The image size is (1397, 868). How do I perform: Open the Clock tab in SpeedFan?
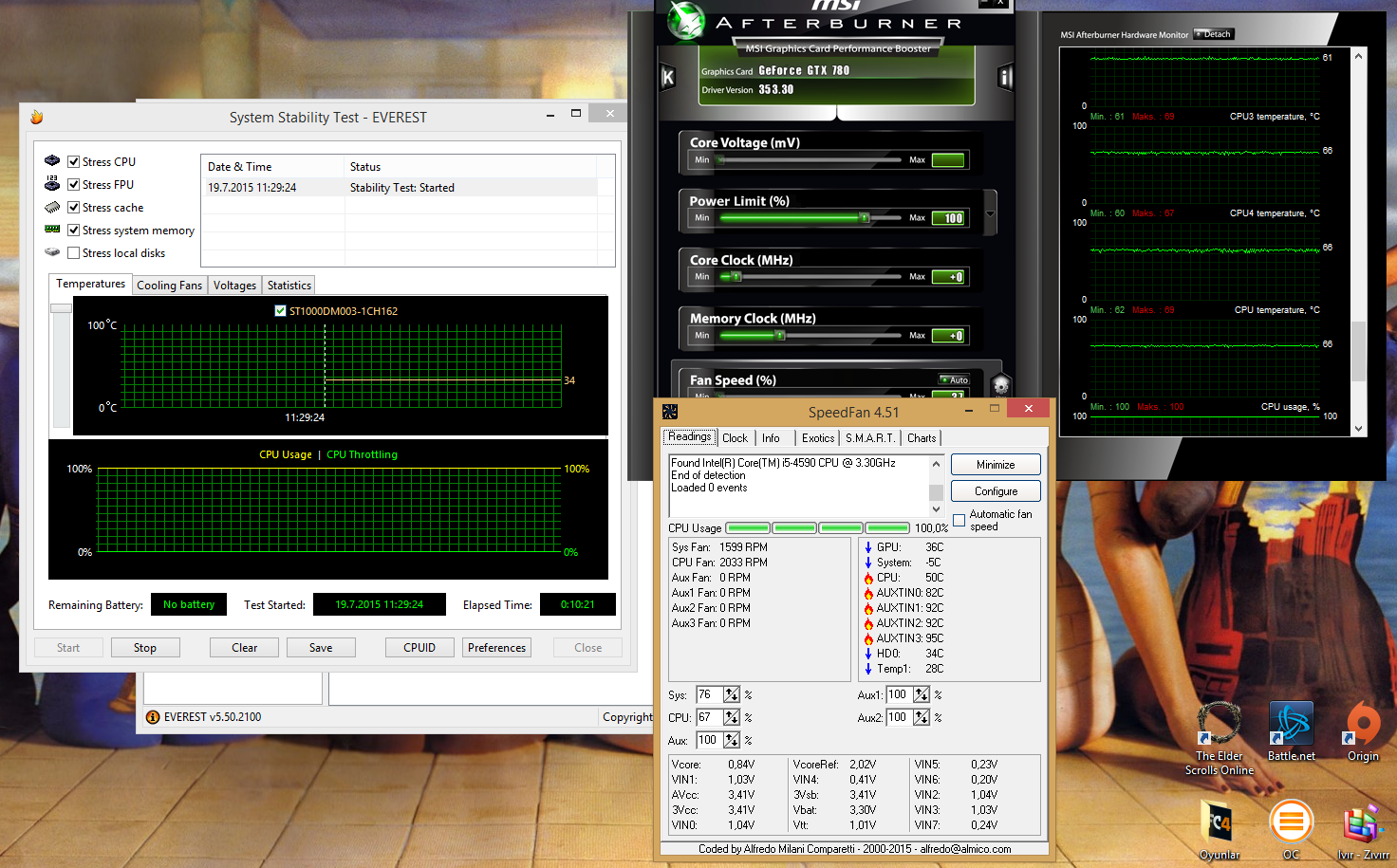click(735, 438)
